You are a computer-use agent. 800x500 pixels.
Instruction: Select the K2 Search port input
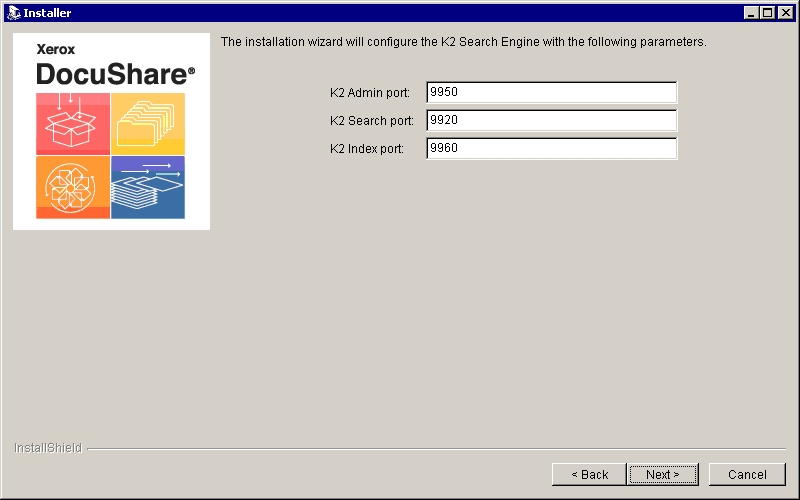552,120
